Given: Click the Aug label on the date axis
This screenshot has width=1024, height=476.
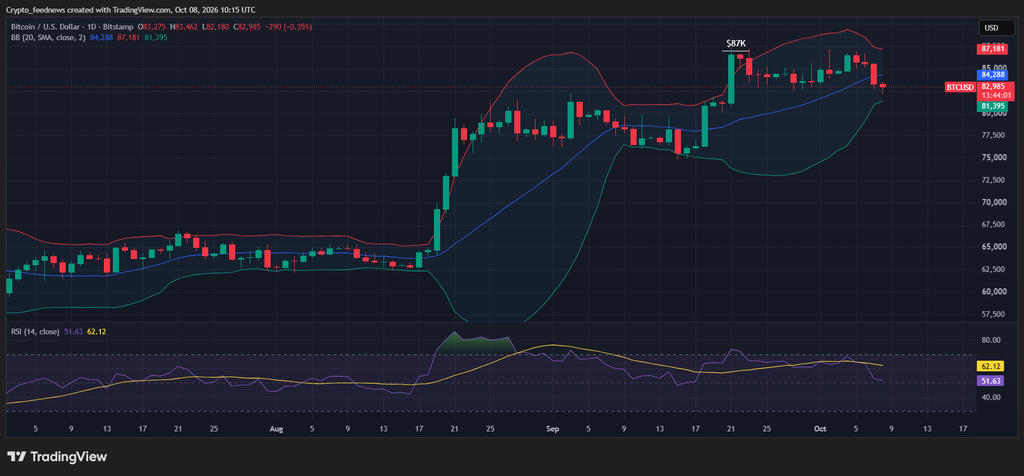Looking at the screenshot, I should coord(276,429).
